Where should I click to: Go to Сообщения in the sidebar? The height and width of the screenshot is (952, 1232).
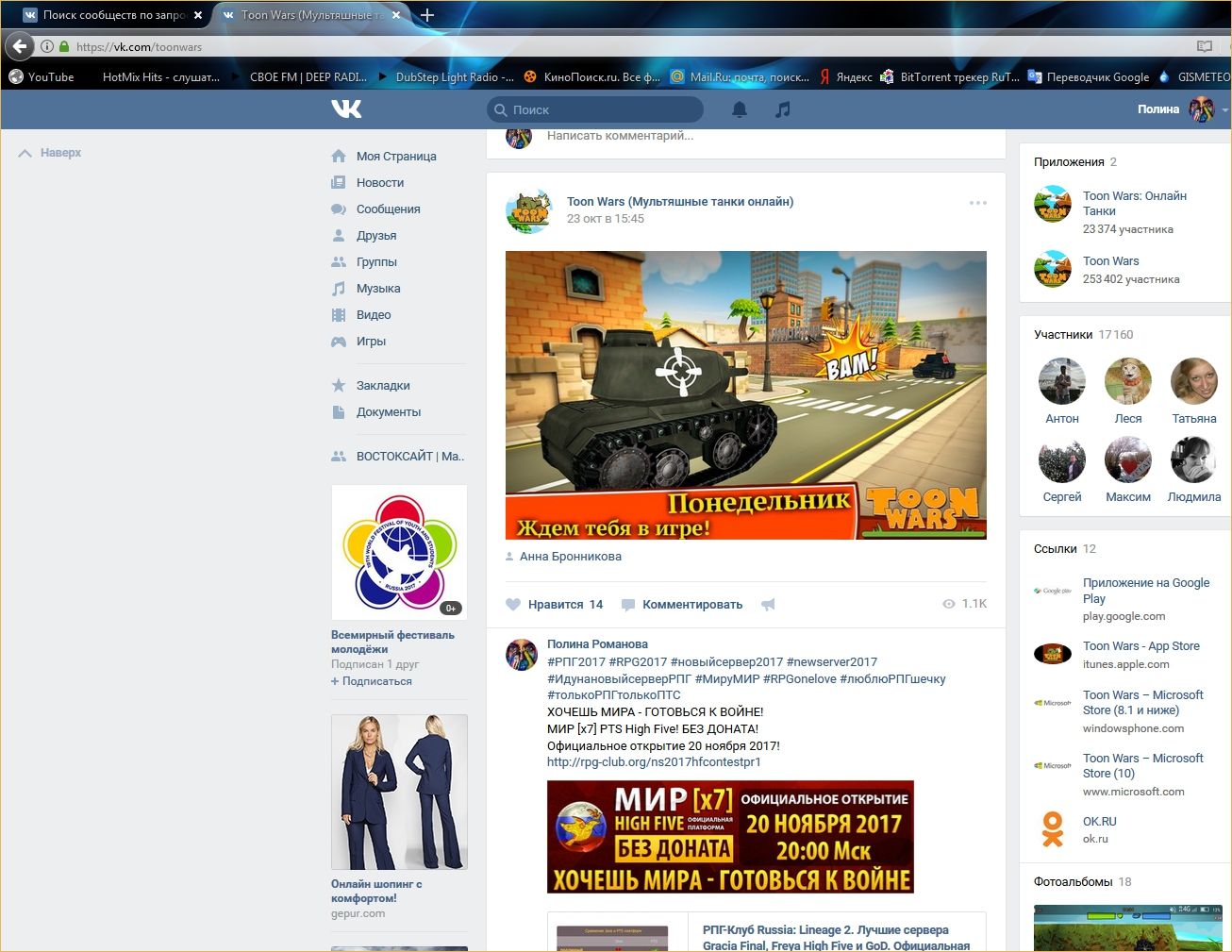388,209
